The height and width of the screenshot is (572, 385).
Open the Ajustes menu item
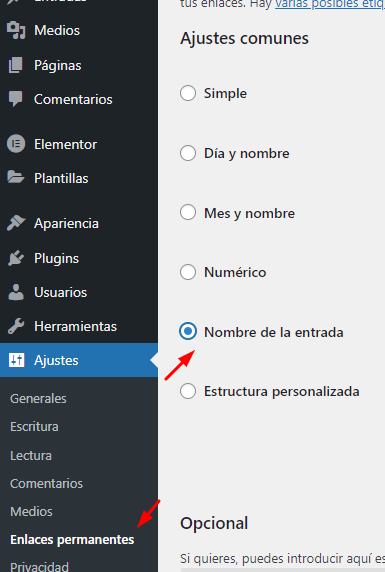79,360
